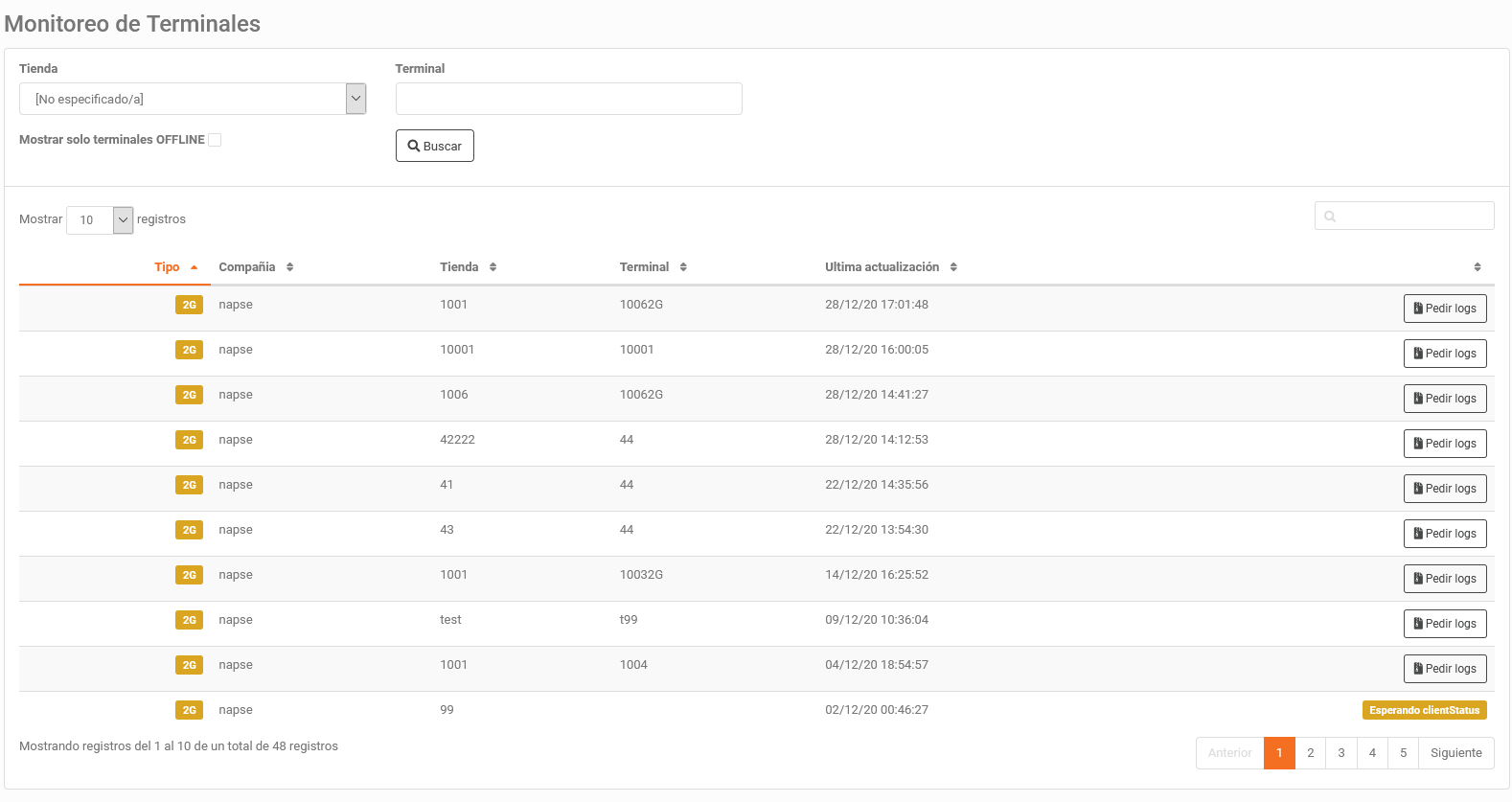Request logs for terminal 10001 row
Screen dimensions: 1512x802
pyautogui.click(x=1444, y=354)
